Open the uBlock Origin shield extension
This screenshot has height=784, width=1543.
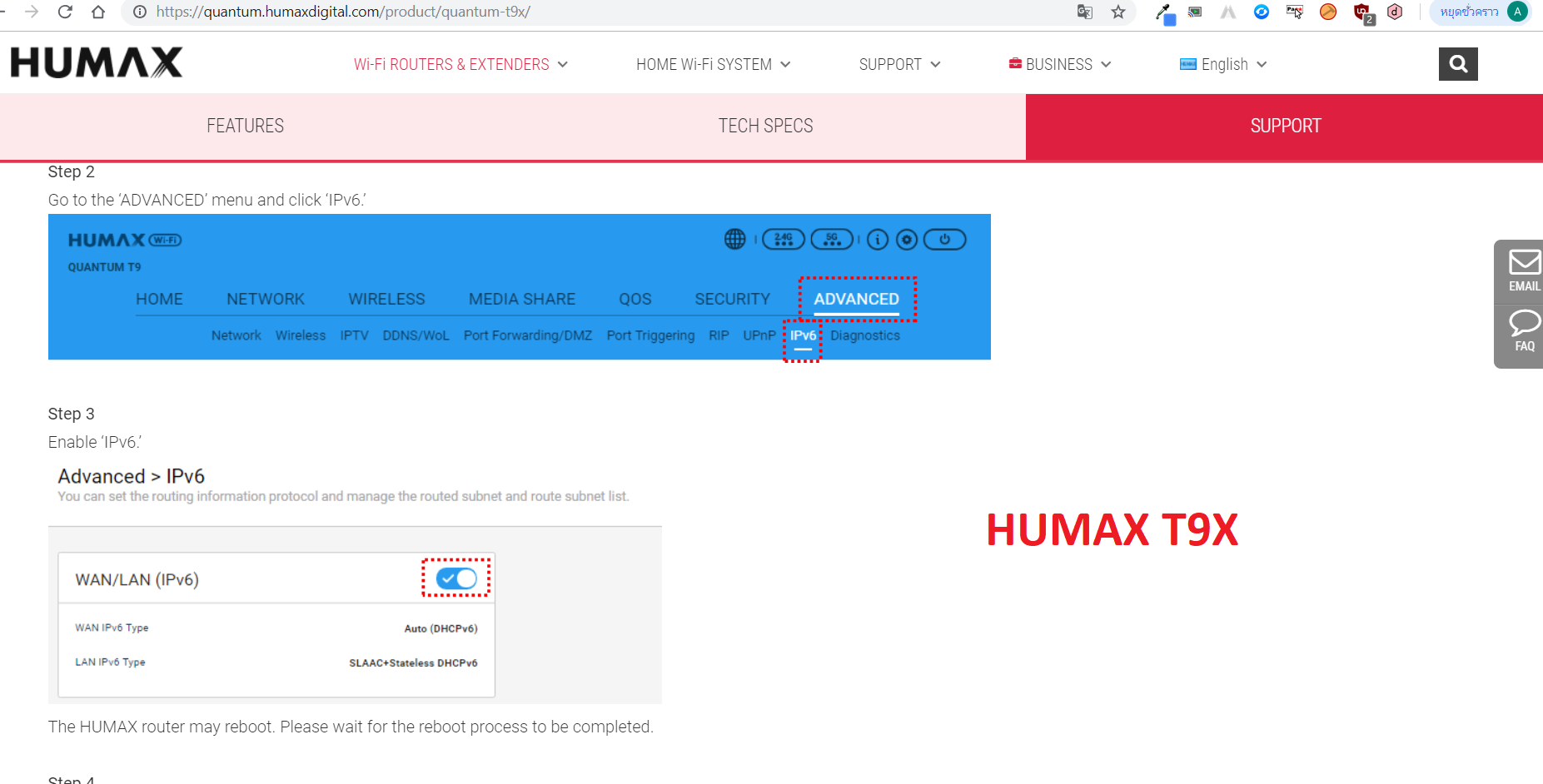click(1363, 12)
